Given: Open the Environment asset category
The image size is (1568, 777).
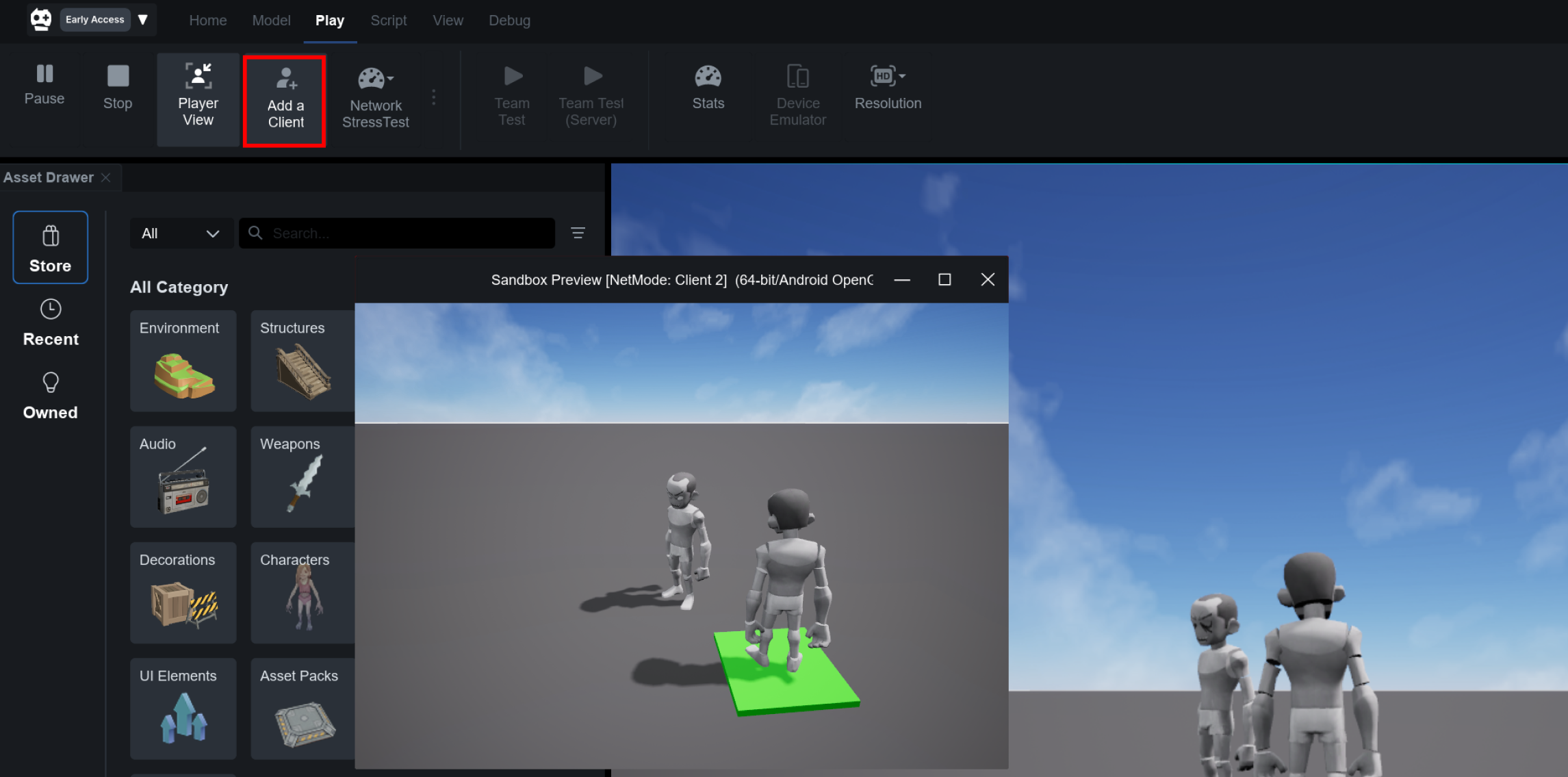Looking at the screenshot, I should click(183, 361).
